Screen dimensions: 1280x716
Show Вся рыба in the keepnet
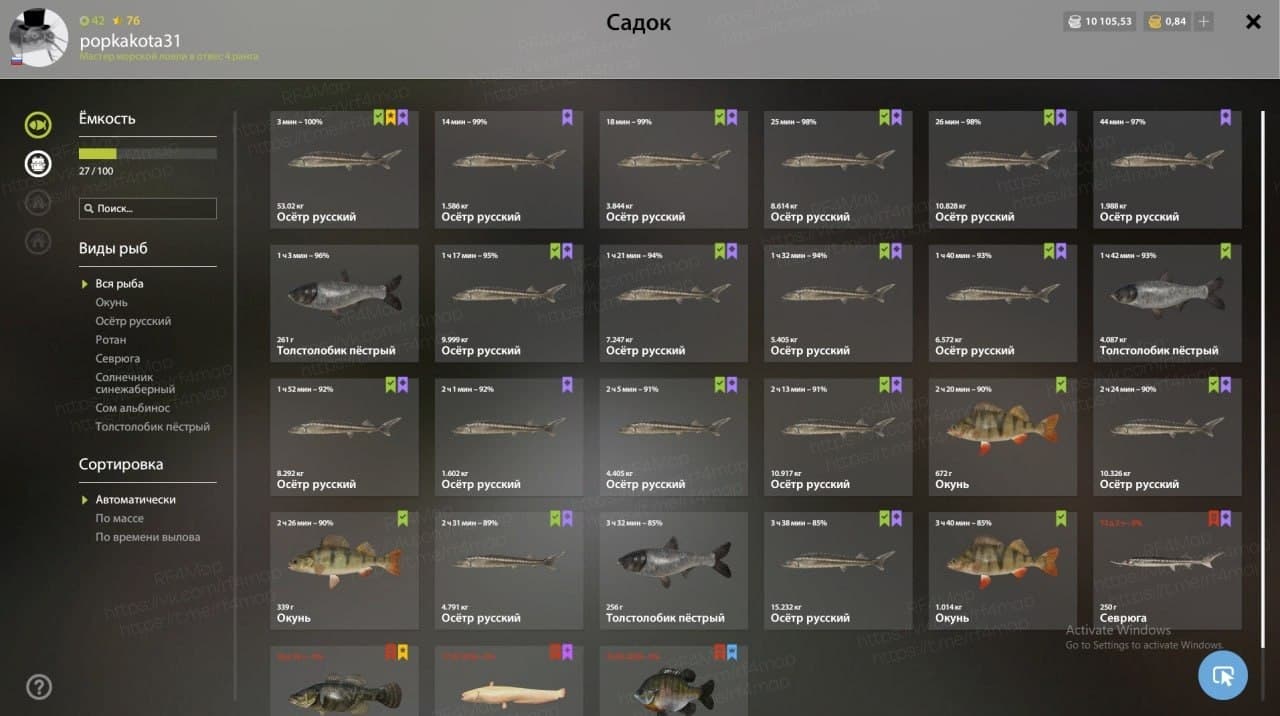(119, 284)
